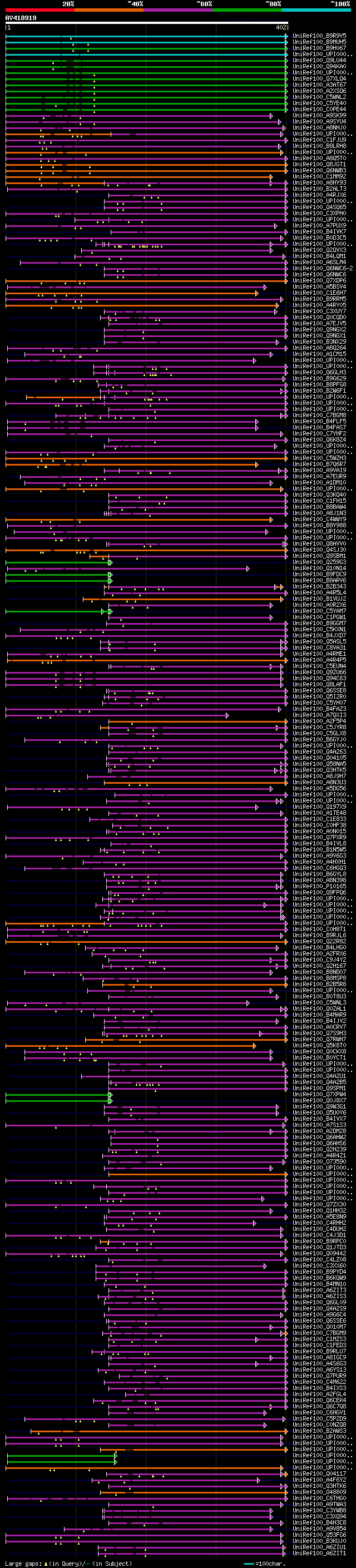The image size is (356, 1568).
Task: Click the UniRef100_B4IVK7 label
Action: 319,231
